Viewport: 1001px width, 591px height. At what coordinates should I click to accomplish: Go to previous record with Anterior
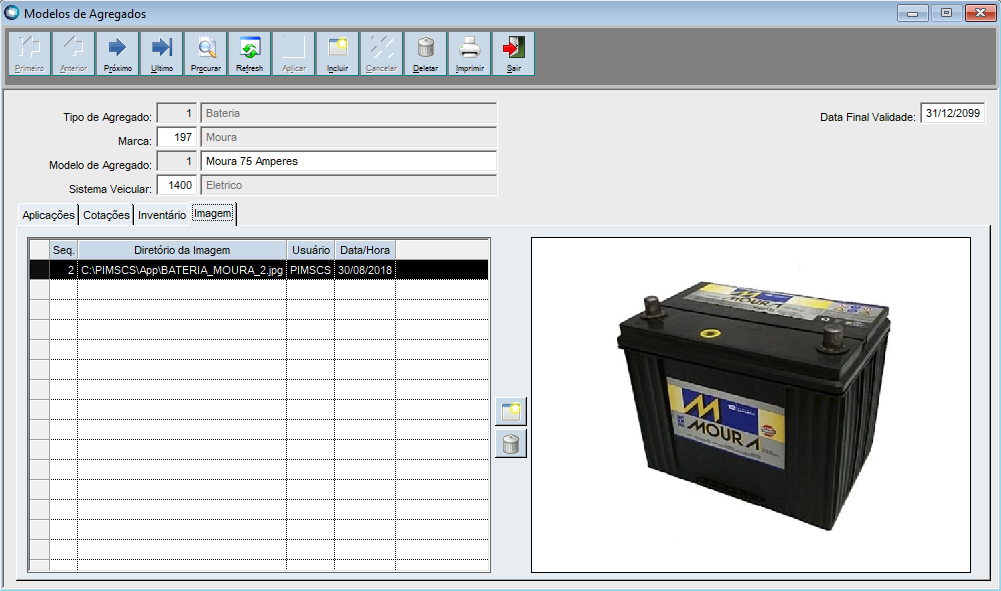point(73,54)
